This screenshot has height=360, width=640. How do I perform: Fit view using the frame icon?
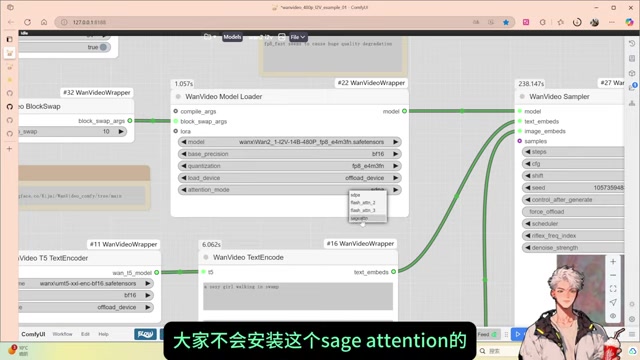[x=613, y=289]
